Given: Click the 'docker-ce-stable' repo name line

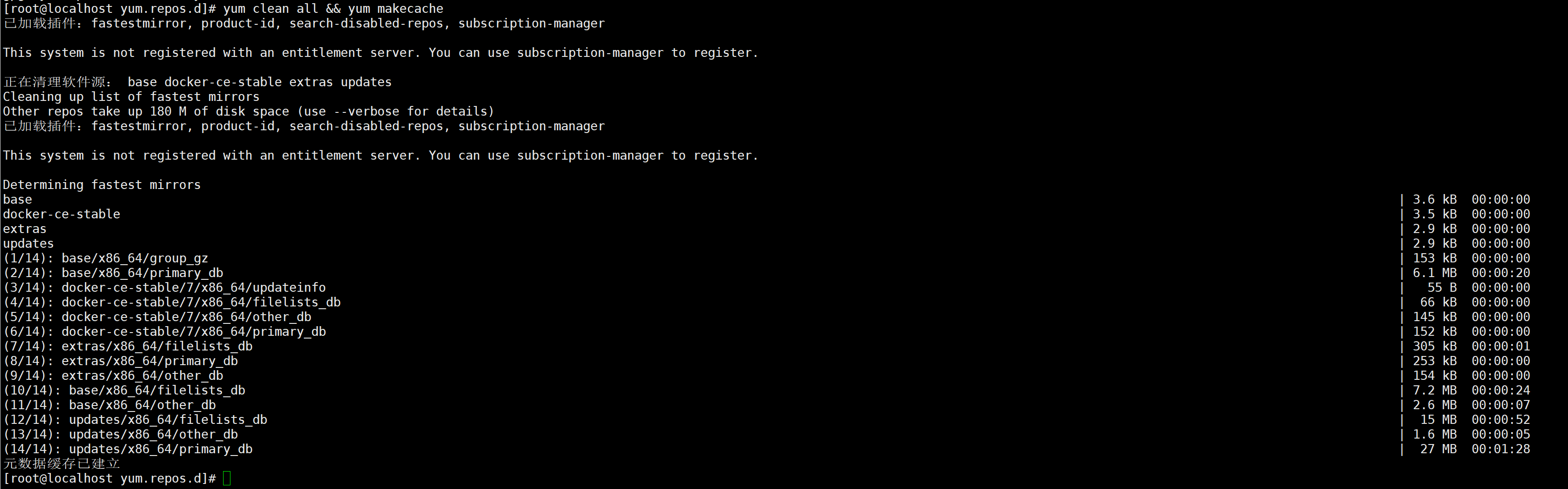Looking at the screenshot, I should coord(62,214).
